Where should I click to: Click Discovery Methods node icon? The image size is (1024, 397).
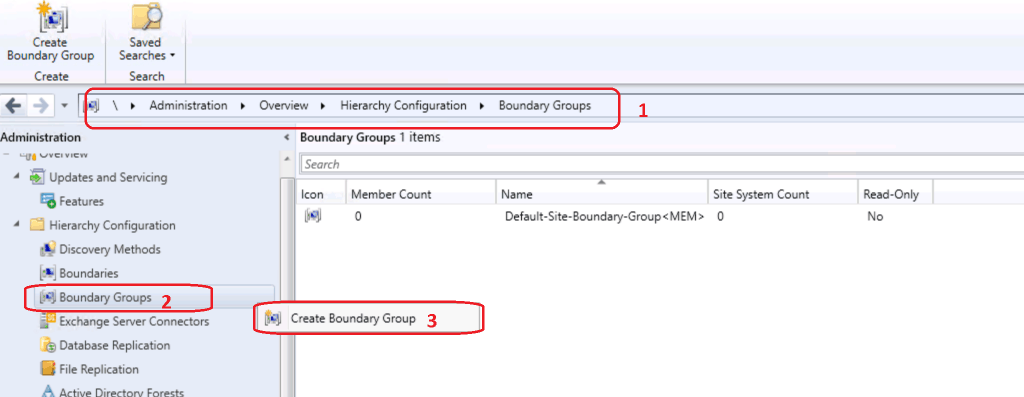[x=48, y=249]
